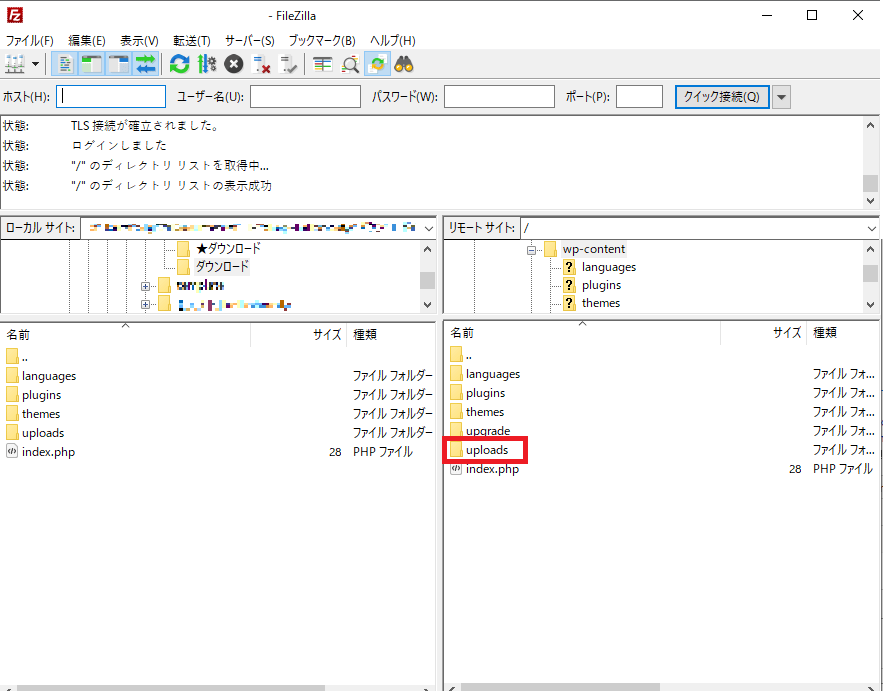Cancel current operation with the X icon
This screenshot has width=883, height=691.
point(234,64)
